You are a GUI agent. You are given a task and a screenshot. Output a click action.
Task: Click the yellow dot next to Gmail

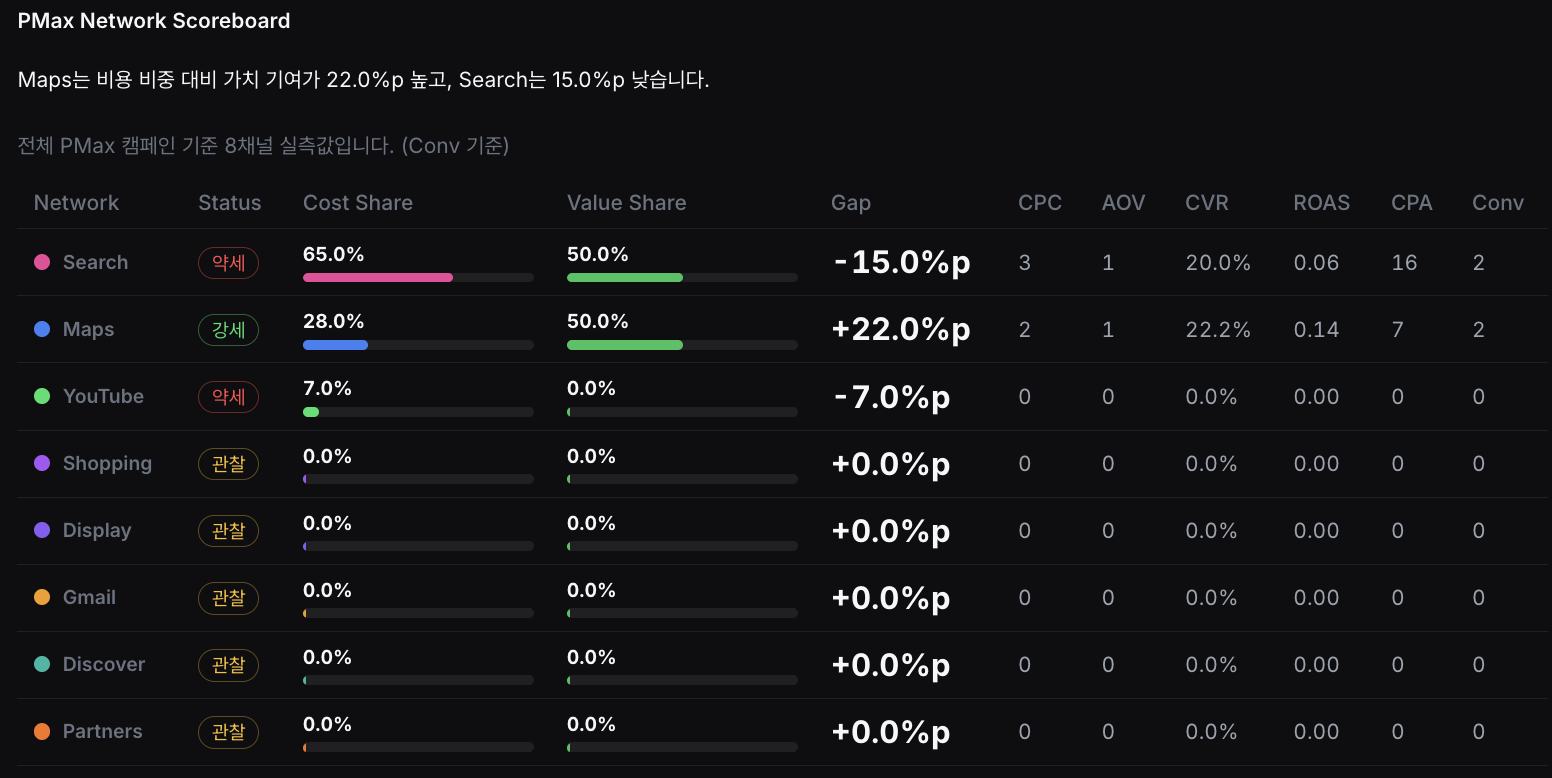pyautogui.click(x=42, y=597)
